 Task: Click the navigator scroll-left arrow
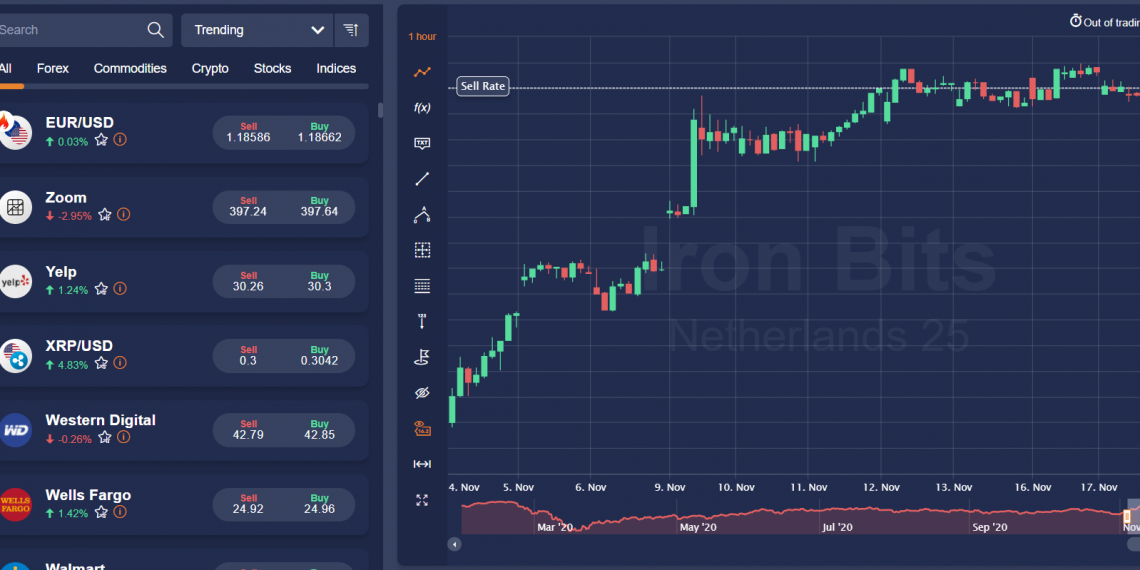(454, 544)
